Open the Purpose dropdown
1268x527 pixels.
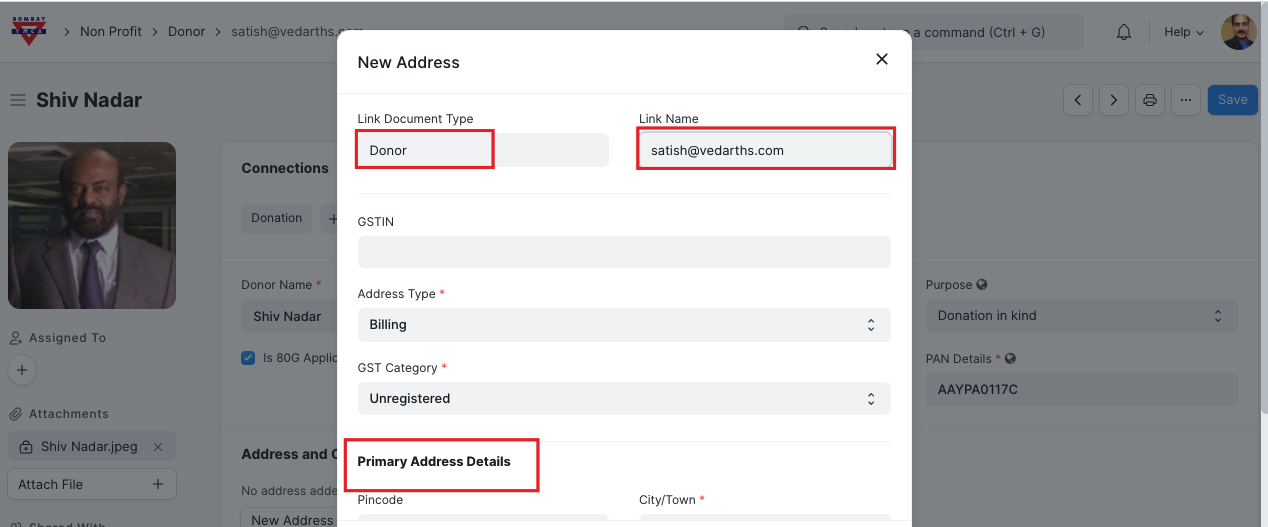1080,316
